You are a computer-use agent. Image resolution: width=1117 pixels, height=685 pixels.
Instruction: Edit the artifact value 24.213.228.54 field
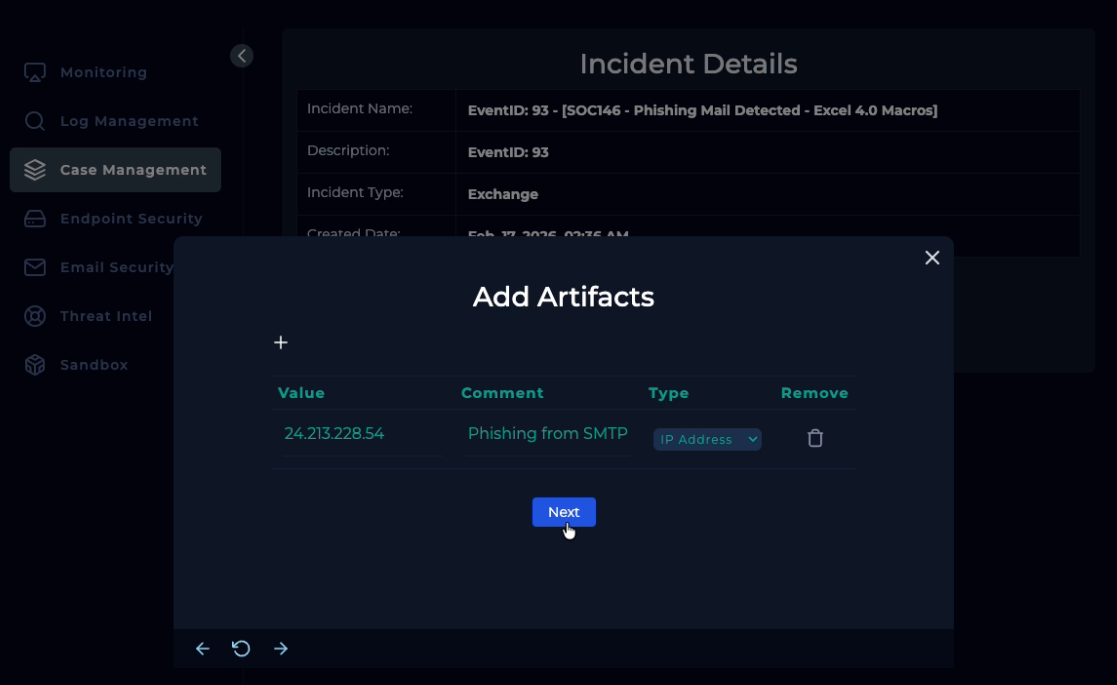point(358,434)
